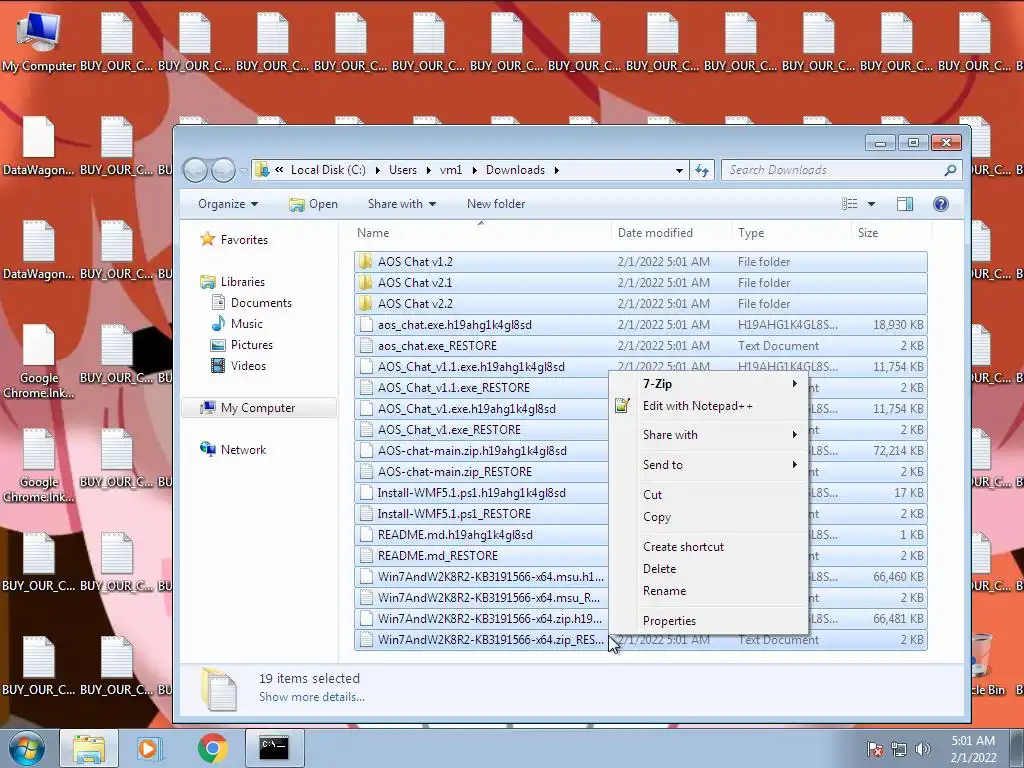Click the volume speaker tray icon
The image size is (1024, 768).
[x=923, y=749]
